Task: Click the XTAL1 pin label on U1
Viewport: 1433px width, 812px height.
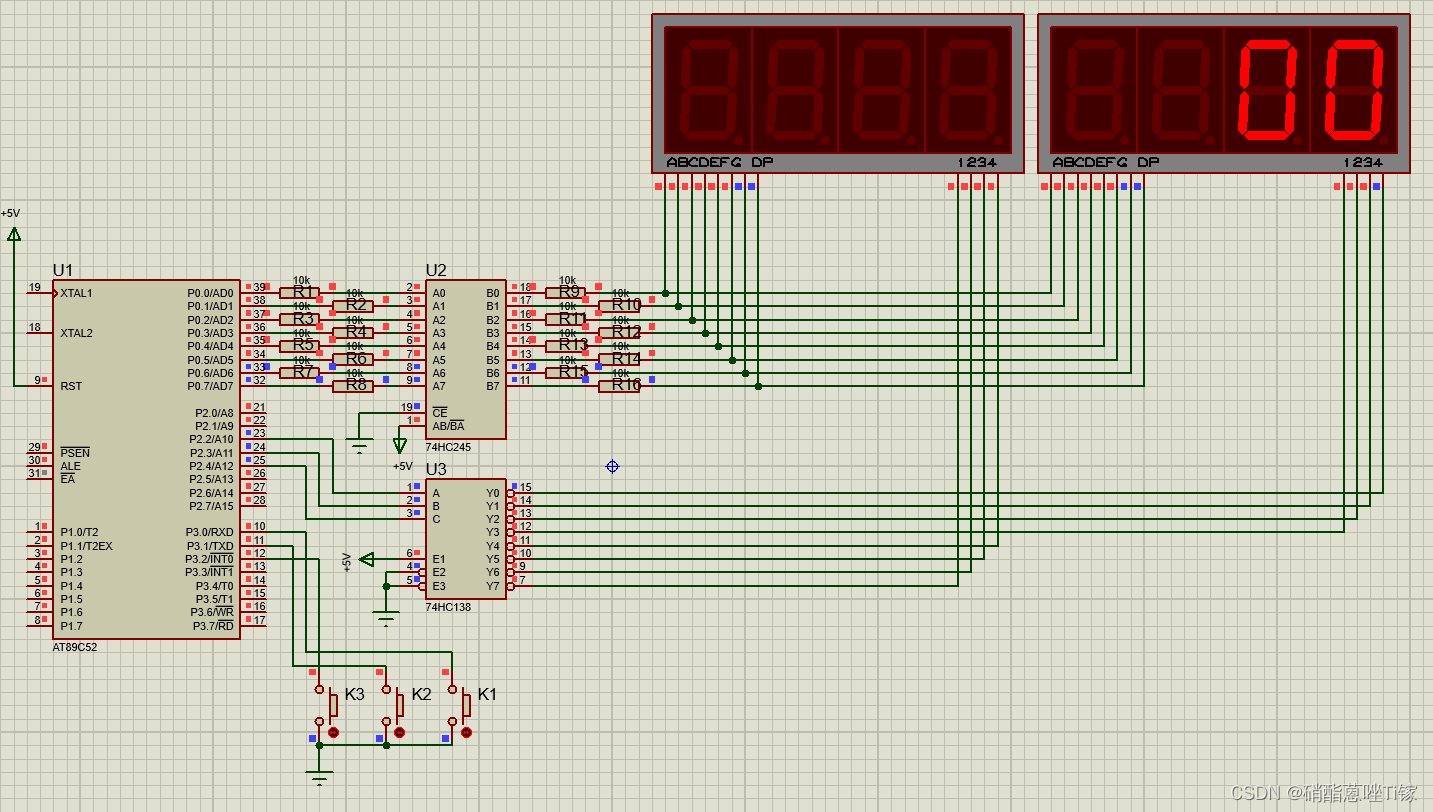Action: [76, 293]
